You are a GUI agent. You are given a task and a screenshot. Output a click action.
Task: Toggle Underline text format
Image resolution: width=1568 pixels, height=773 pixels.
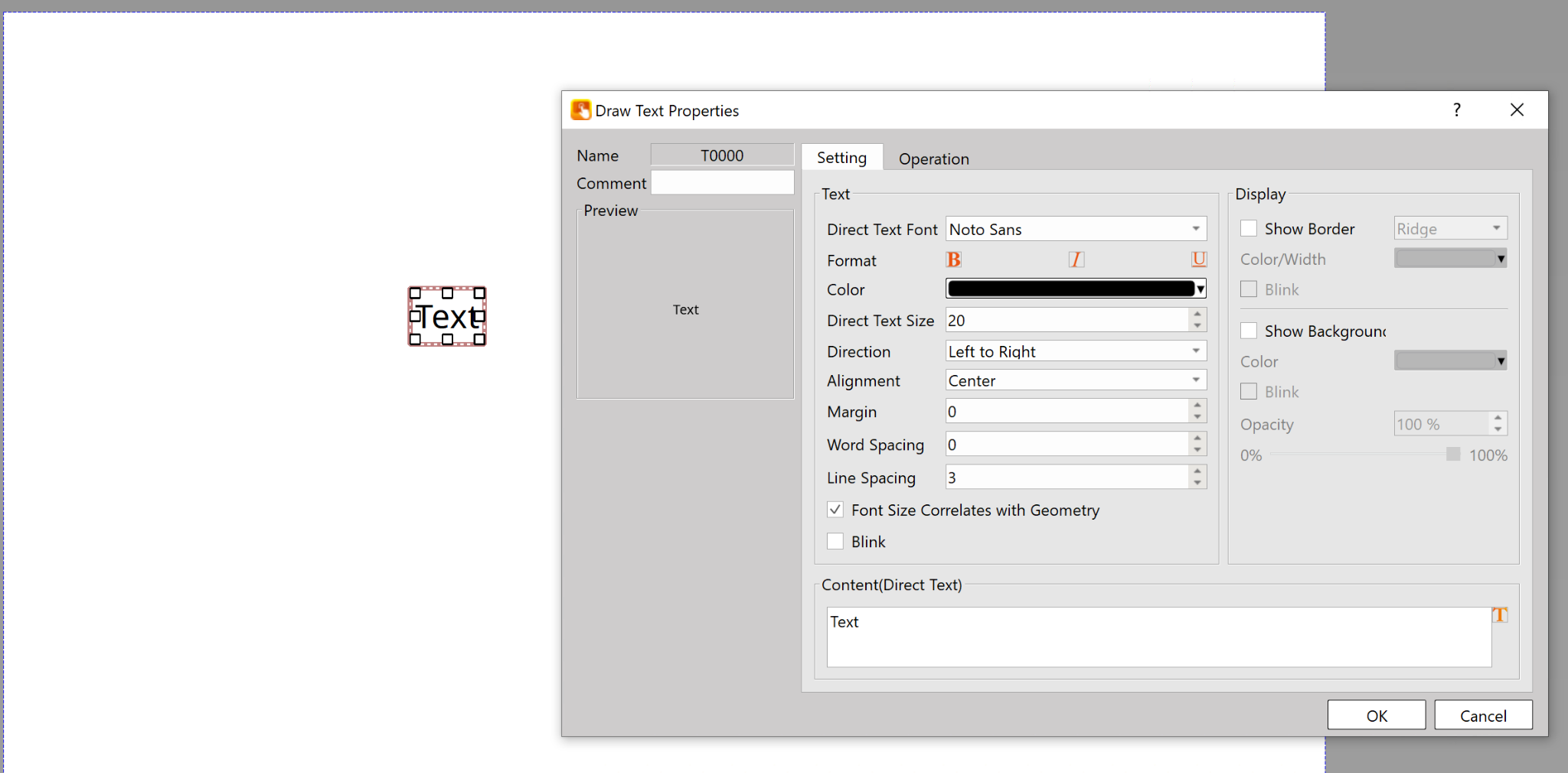coord(1198,260)
